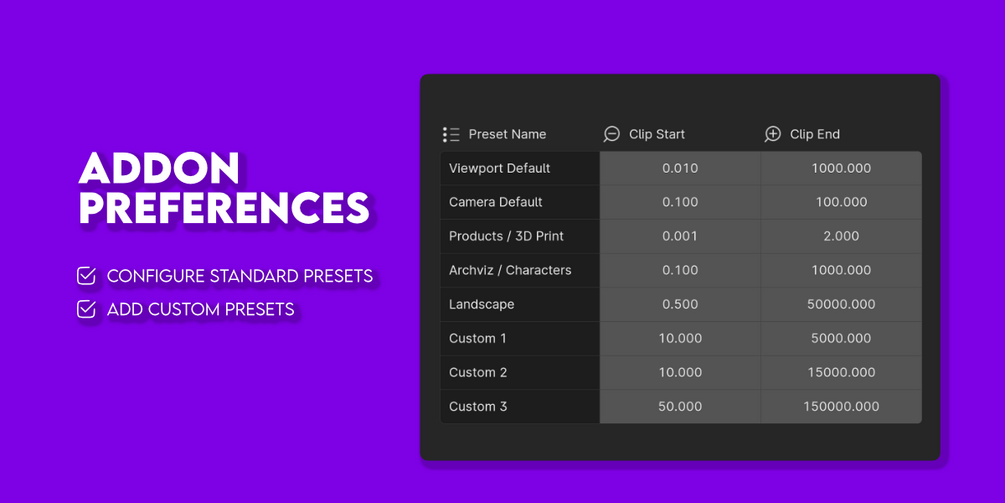Select the Viewport Default preset name field
Image resolution: width=1005 pixels, height=503 pixels.
(x=520, y=169)
